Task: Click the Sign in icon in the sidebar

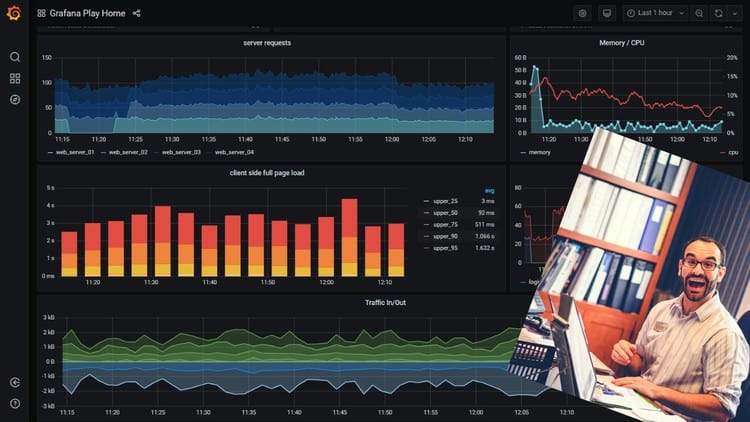Action: click(x=15, y=382)
